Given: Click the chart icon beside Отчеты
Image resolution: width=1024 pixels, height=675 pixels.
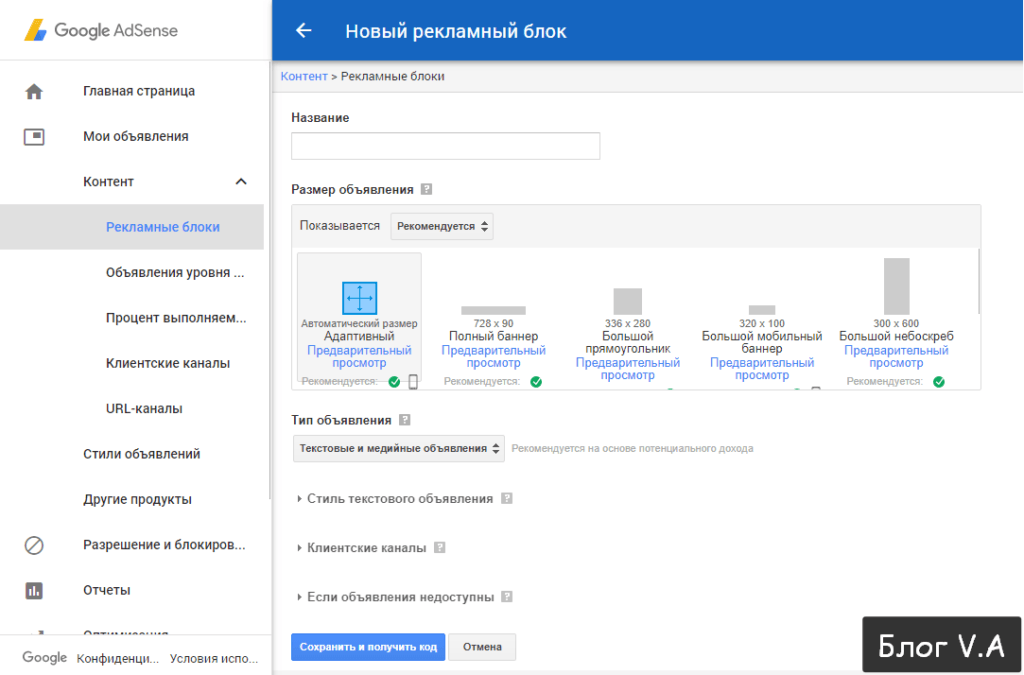Looking at the screenshot, I should pyautogui.click(x=34, y=591).
